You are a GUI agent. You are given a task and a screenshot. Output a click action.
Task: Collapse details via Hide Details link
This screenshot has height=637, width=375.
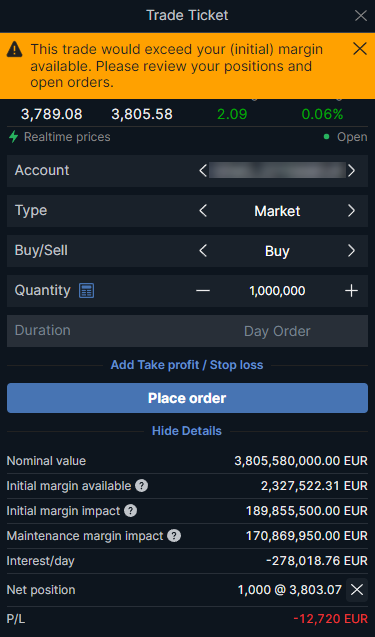coord(187,431)
